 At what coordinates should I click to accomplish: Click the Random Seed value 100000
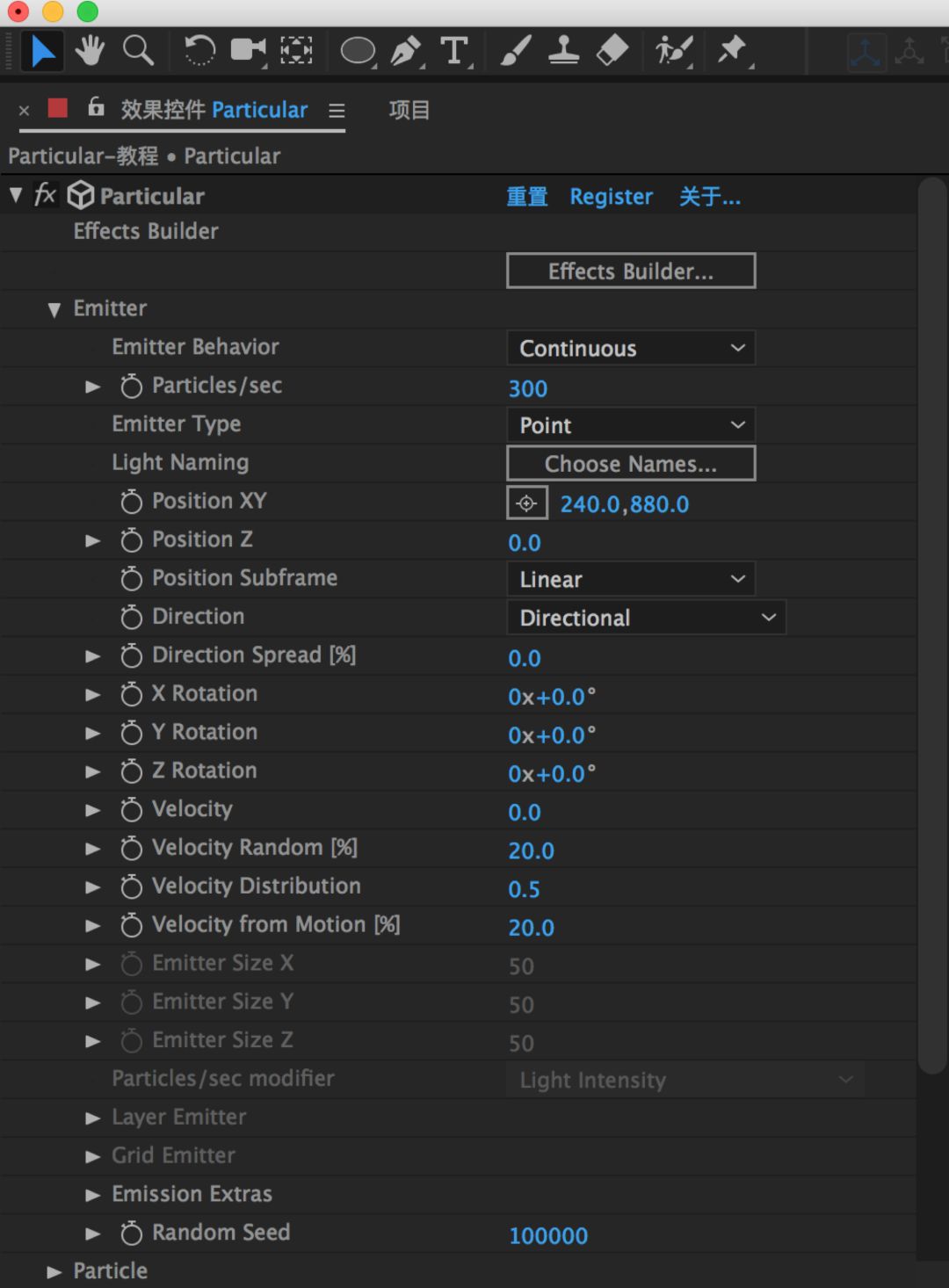(x=548, y=1236)
